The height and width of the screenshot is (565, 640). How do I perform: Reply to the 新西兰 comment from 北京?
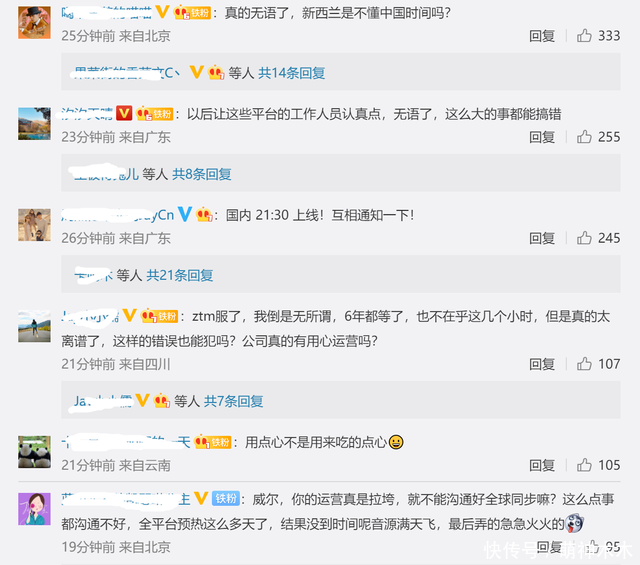point(542,36)
